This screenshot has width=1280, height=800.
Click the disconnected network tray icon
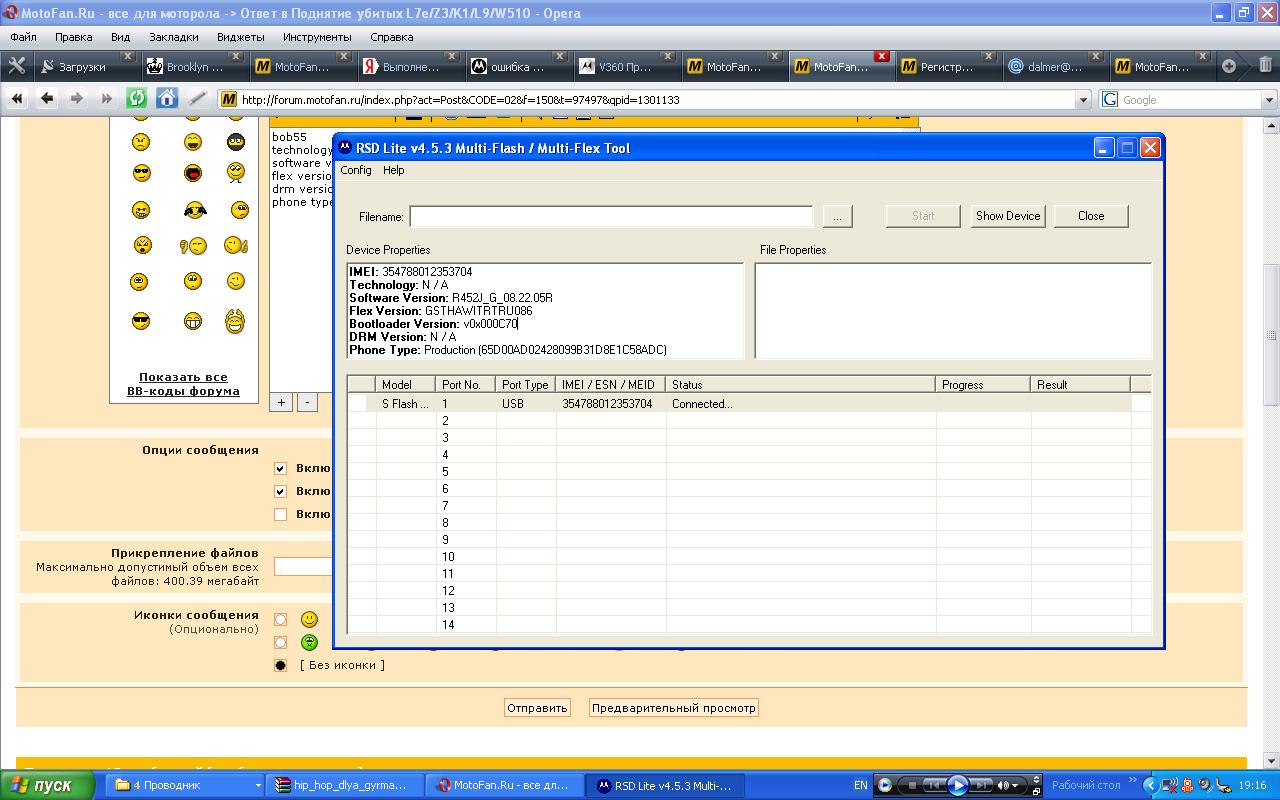[x=1168, y=786]
